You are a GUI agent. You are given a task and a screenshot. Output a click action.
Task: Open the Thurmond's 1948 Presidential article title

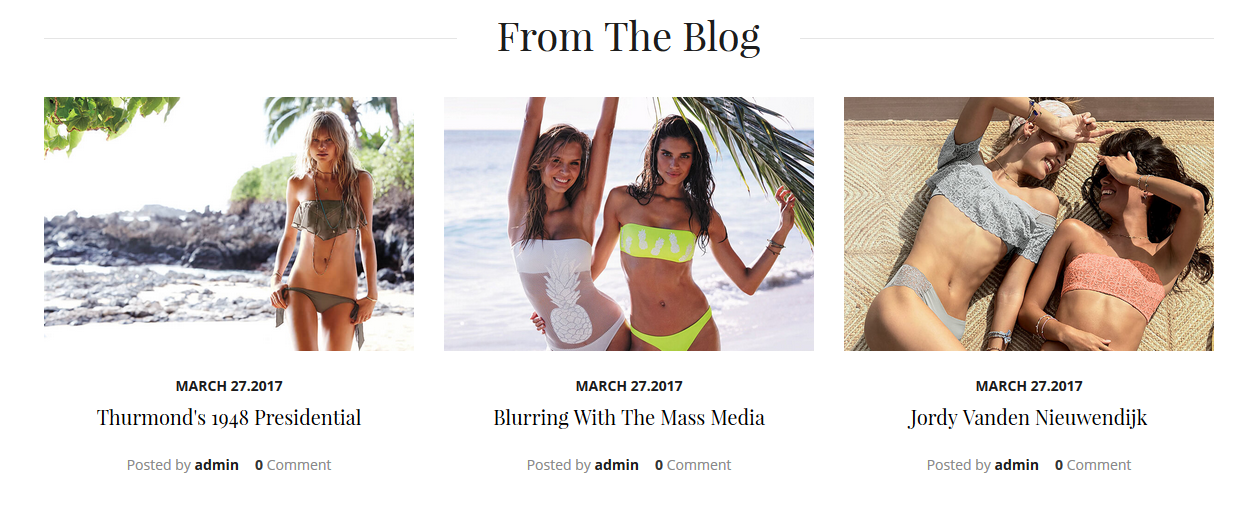pyautogui.click(x=229, y=418)
